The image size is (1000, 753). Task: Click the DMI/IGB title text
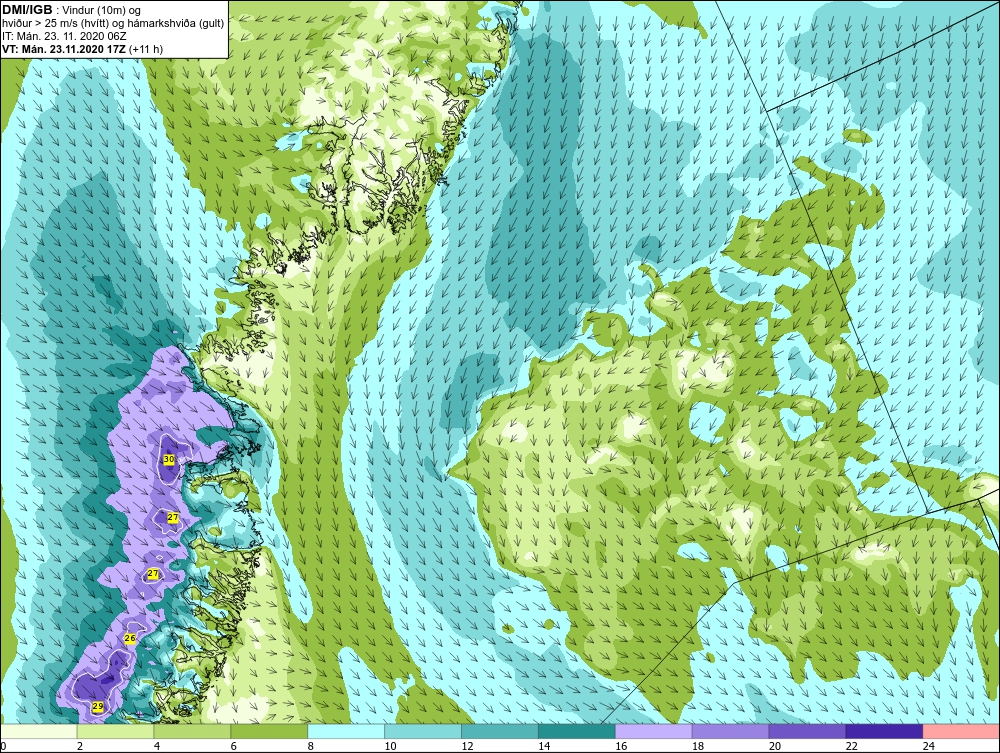coord(27,10)
